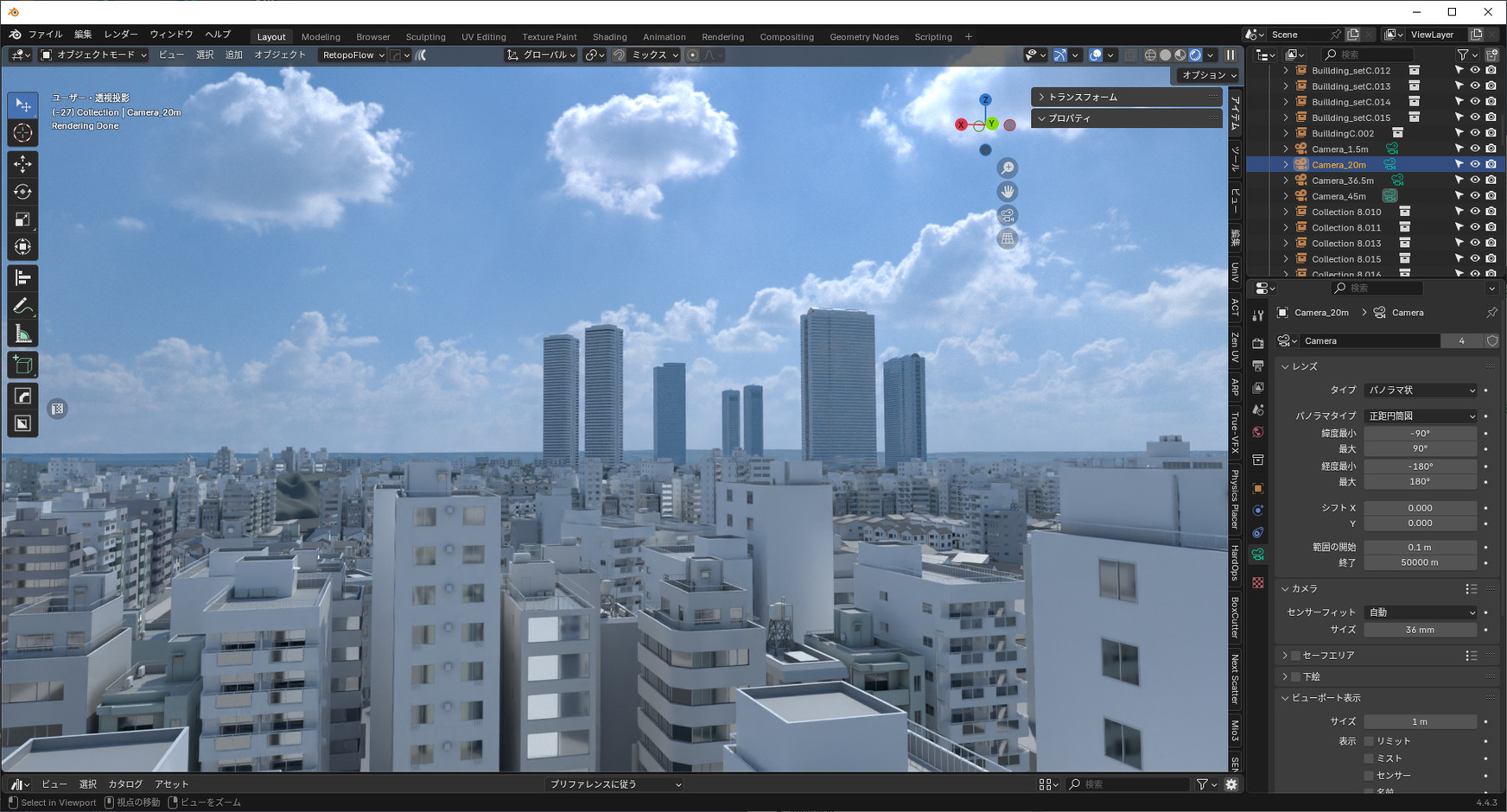Expand the Transform panel in sidebar
The height and width of the screenshot is (812, 1507).
[1126, 97]
